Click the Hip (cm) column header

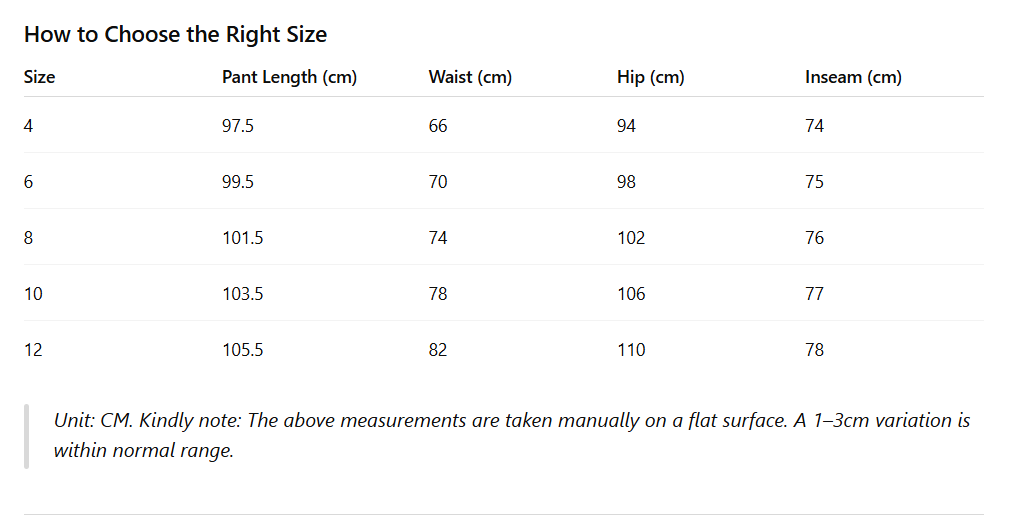pyautogui.click(x=650, y=77)
